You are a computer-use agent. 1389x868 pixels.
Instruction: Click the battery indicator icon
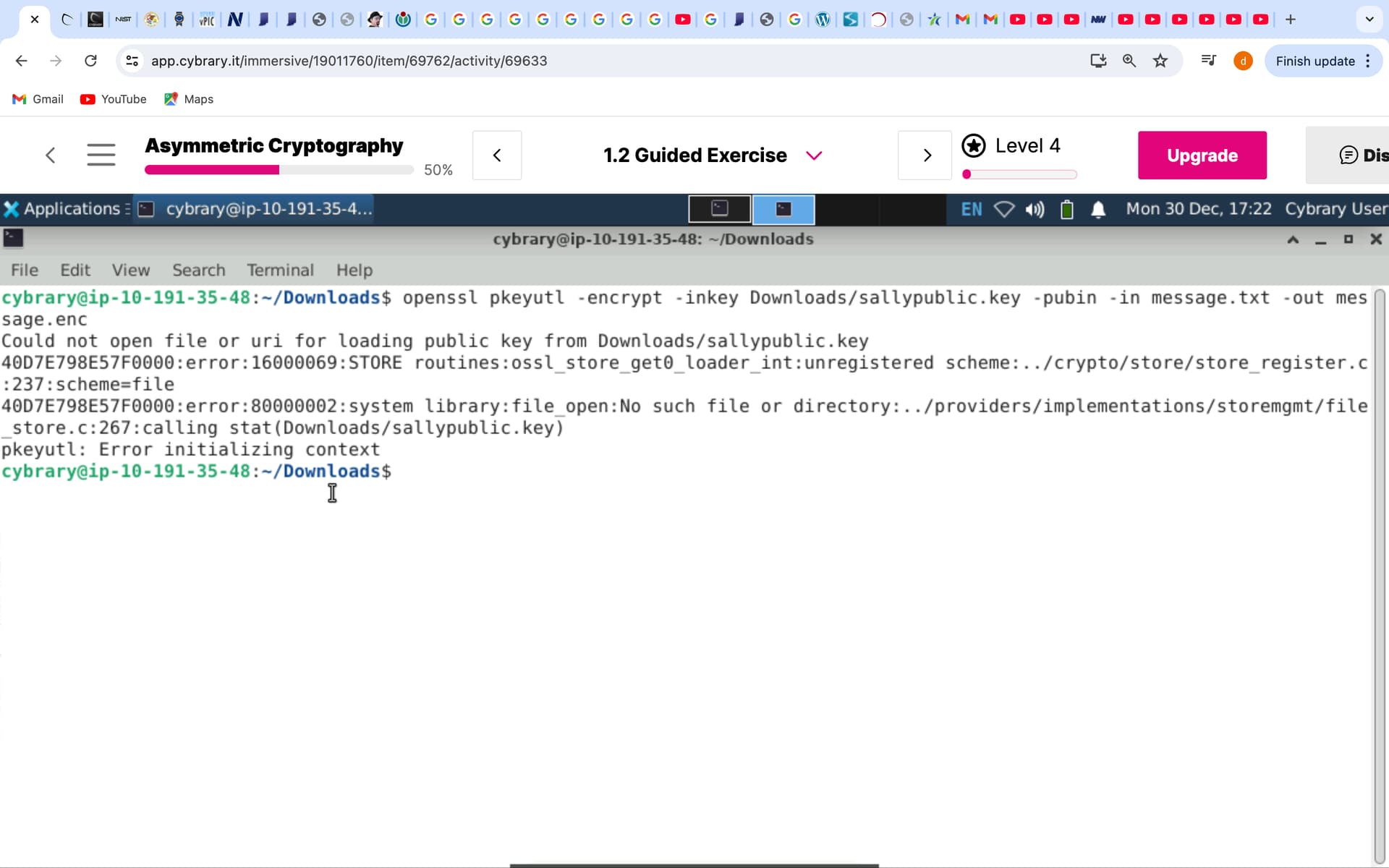point(1066,210)
